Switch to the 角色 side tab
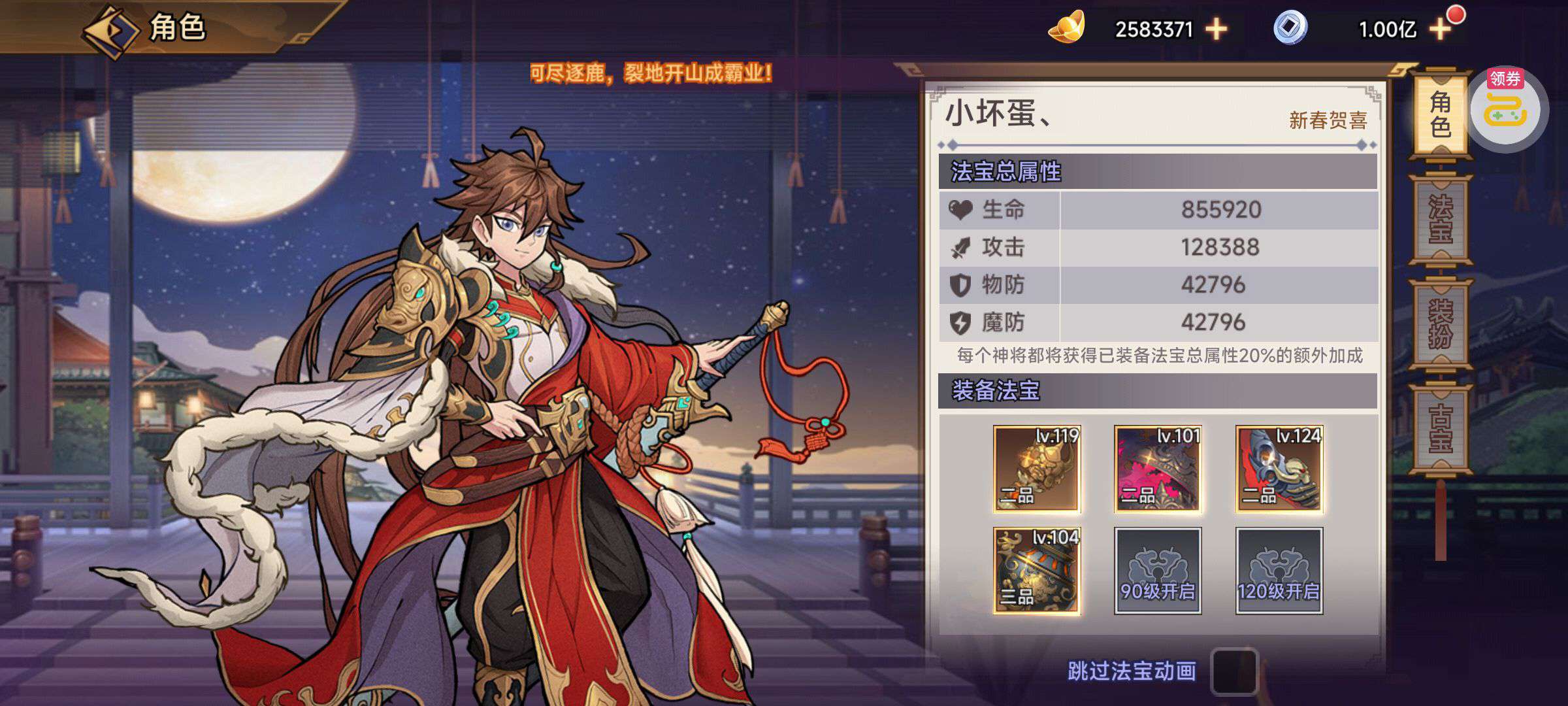 pyautogui.click(x=1440, y=114)
